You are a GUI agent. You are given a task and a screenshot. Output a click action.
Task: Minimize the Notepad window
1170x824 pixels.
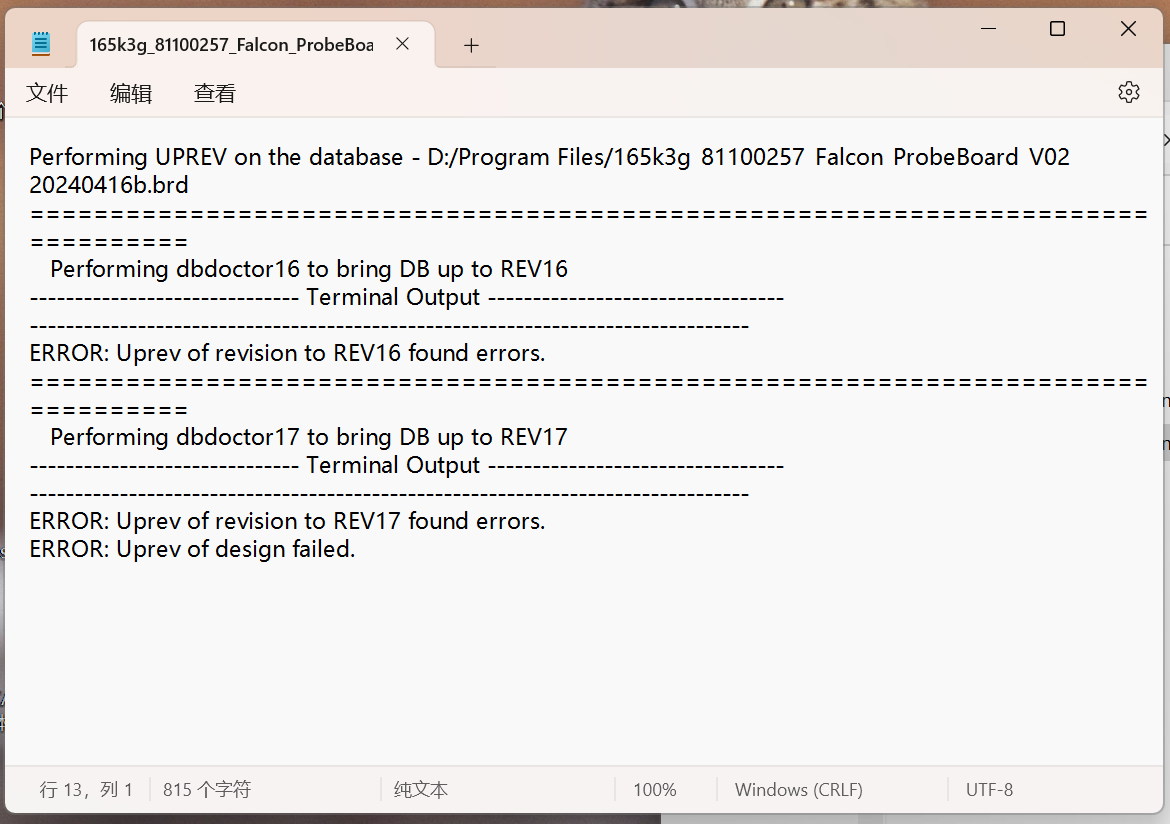tap(988, 28)
